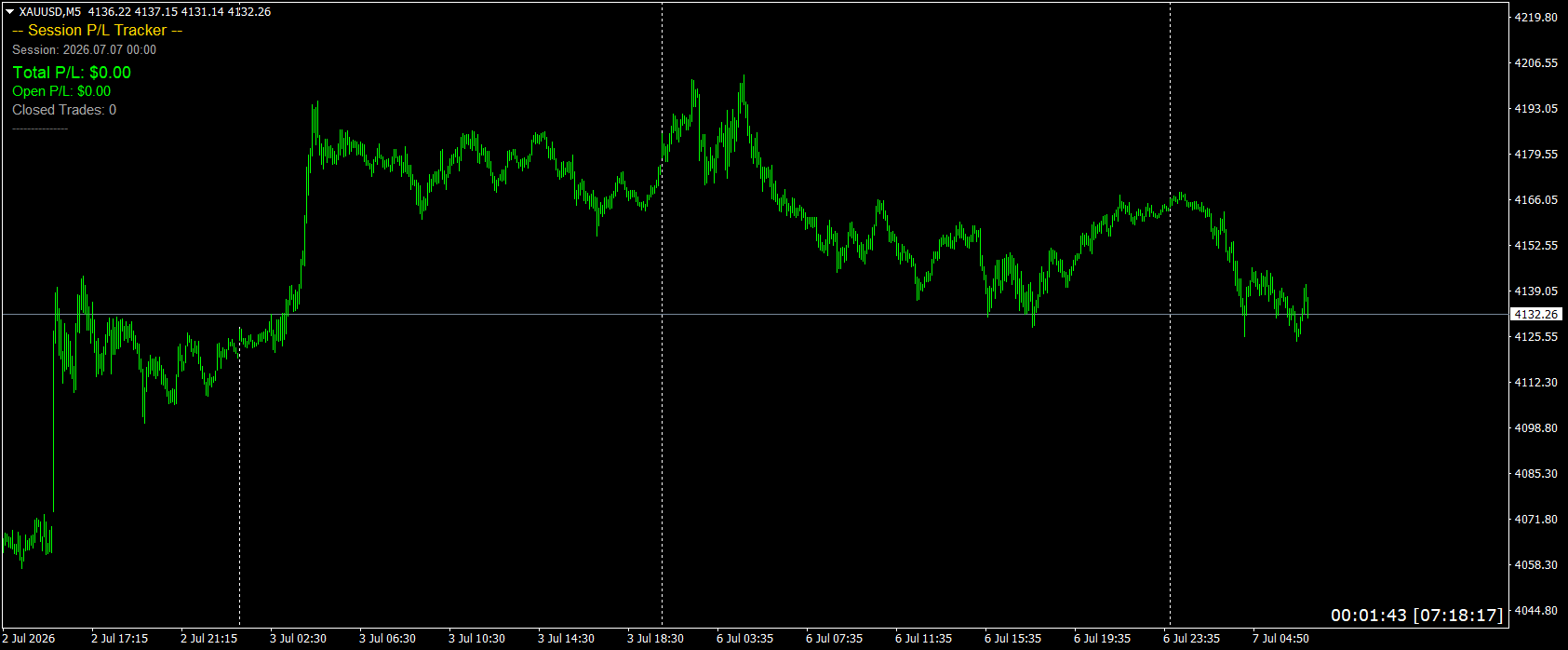Click the Session P/L Tracker title
Image resolution: width=1568 pixels, height=650 pixels.
98,31
